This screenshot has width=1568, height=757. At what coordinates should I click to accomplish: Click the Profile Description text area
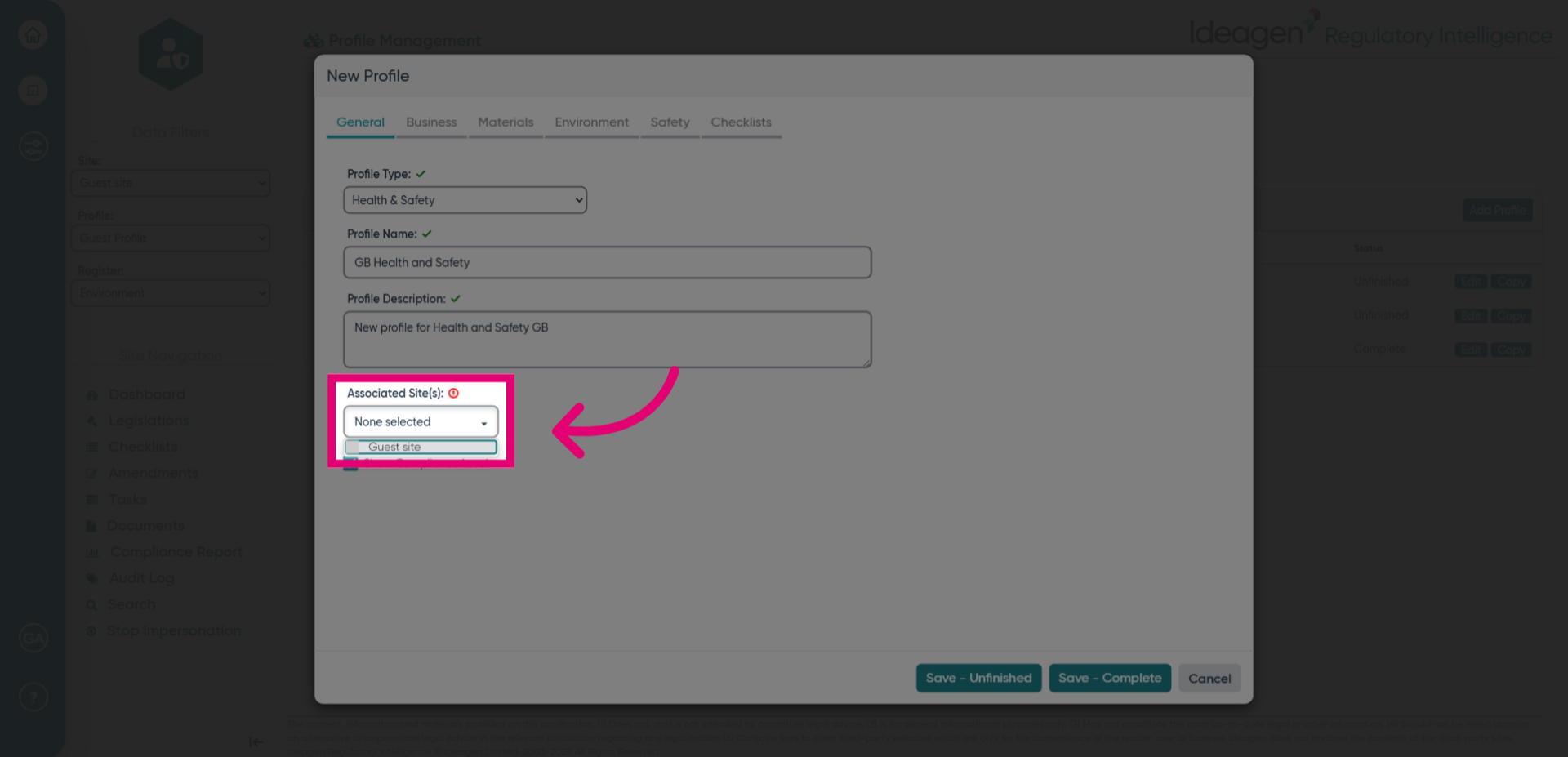(607, 339)
